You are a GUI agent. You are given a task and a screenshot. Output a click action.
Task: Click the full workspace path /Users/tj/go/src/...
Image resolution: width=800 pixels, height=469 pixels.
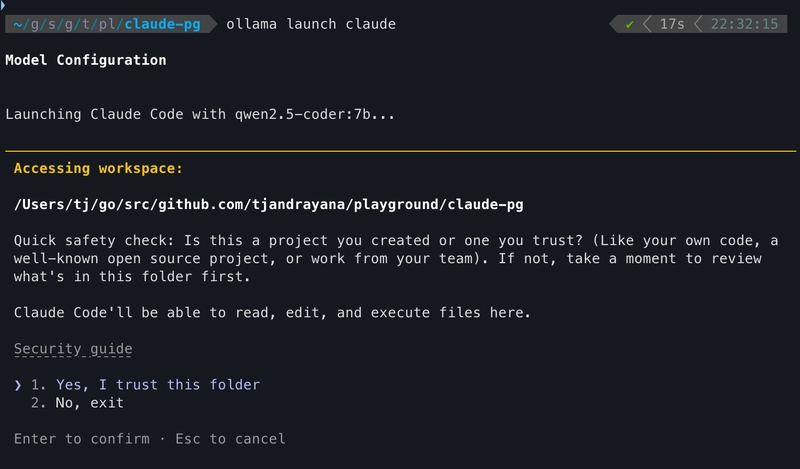click(269, 205)
